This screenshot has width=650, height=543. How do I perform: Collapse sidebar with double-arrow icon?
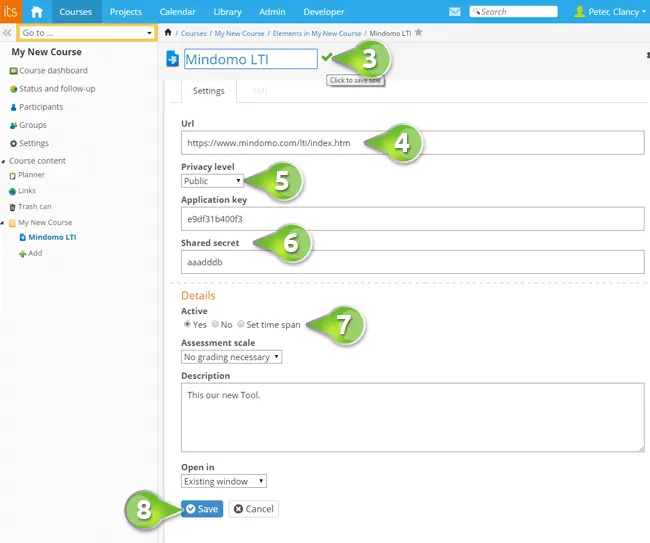(x=7, y=33)
